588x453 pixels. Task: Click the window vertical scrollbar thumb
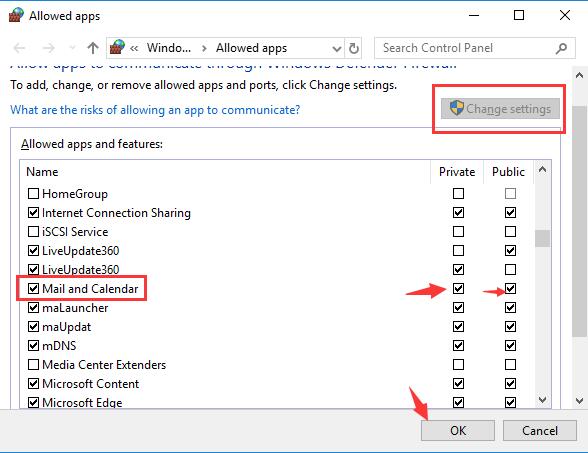tap(579, 221)
